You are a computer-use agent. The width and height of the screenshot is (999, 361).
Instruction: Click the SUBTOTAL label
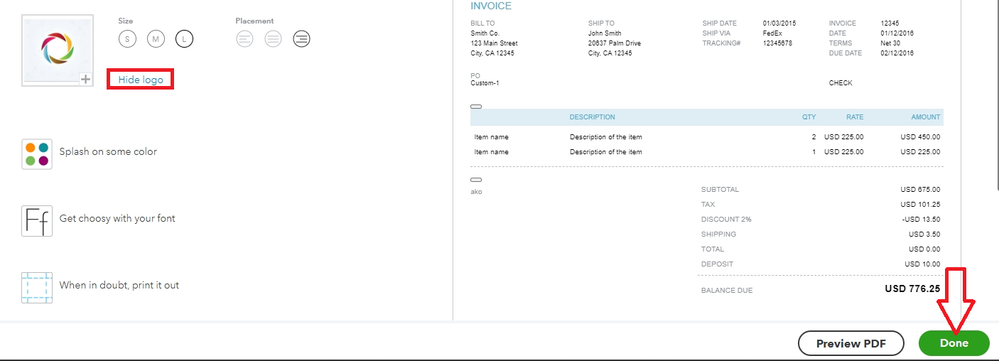(x=720, y=189)
